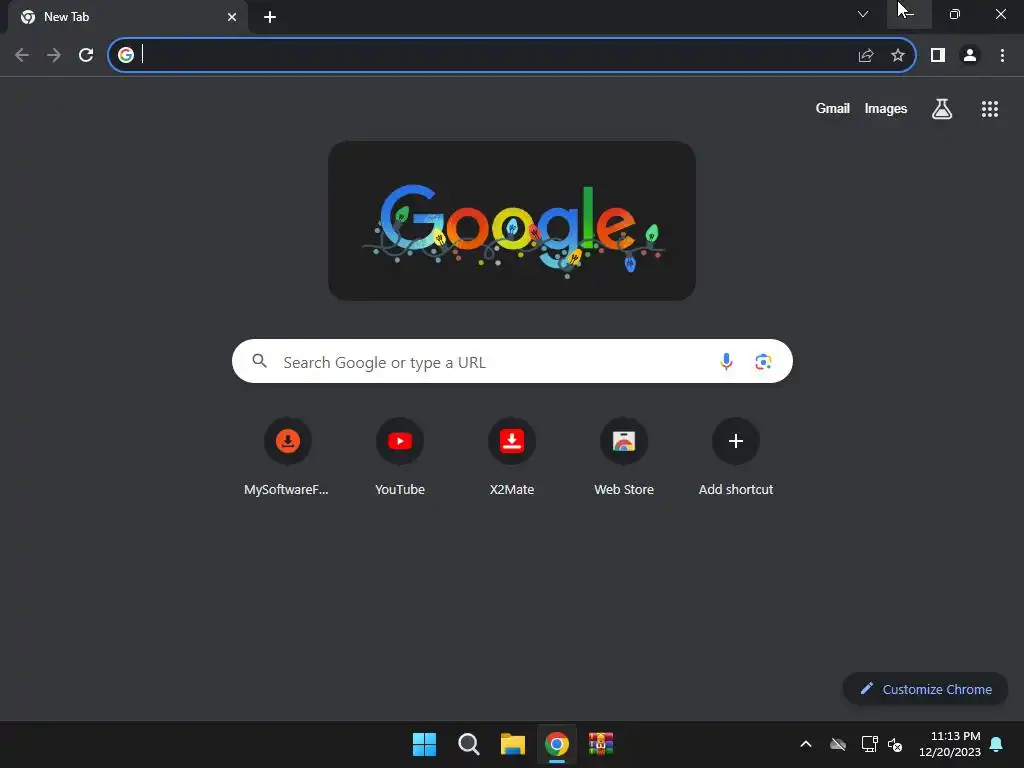This screenshot has height=768, width=1024.
Task: Open the Google apps grid
Action: (990, 109)
